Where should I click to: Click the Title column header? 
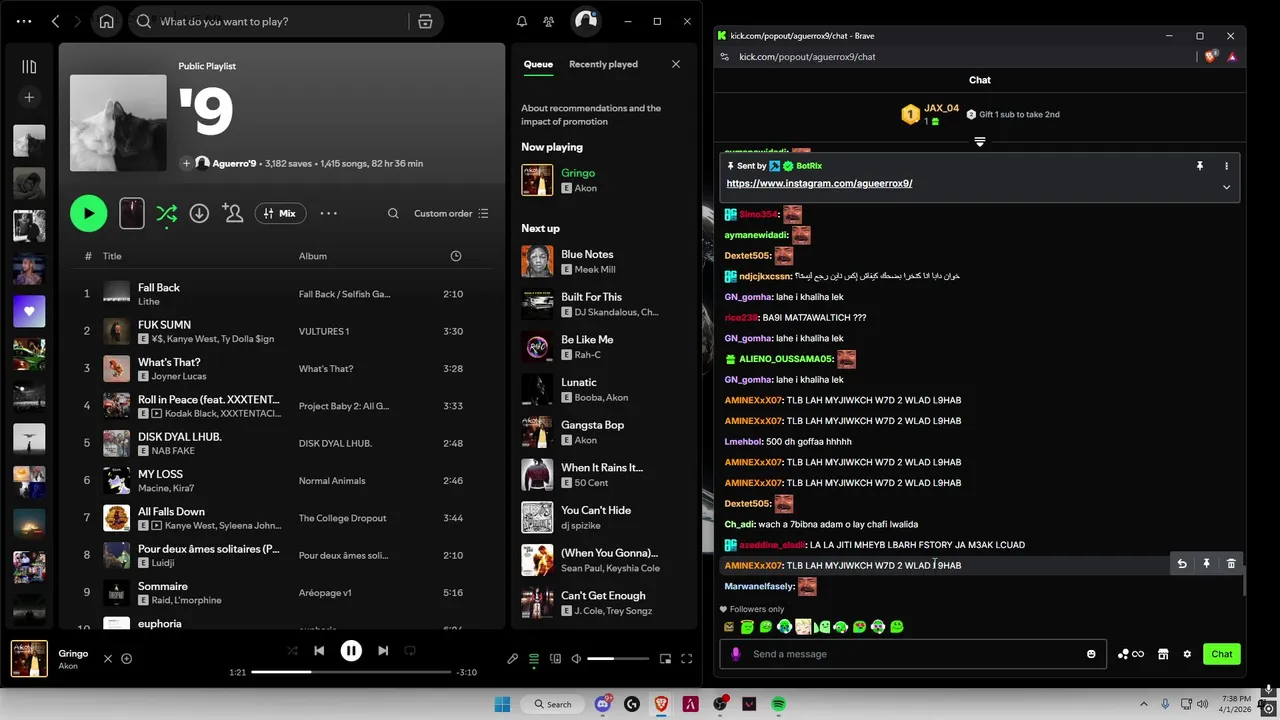pos(112,256)
